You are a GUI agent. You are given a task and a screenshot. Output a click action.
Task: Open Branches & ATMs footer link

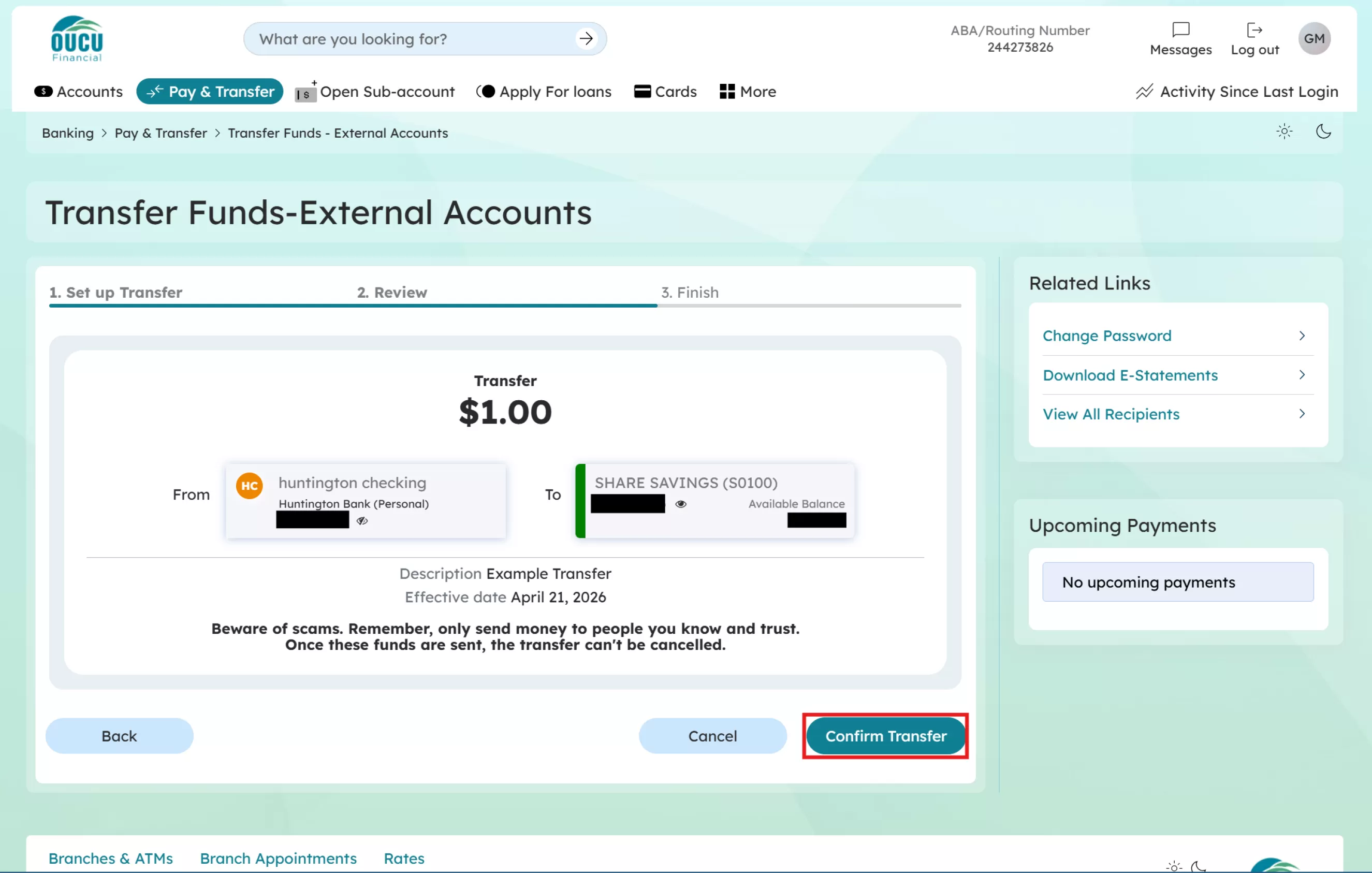tap(110, 858)
